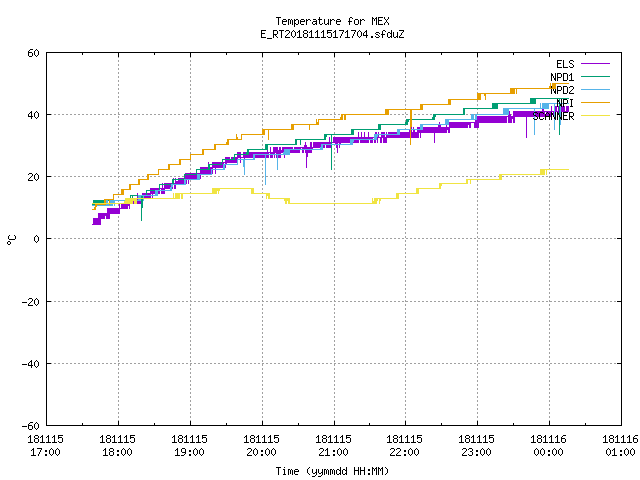Click the x-axis tick label 181115 23:00
This screenshot has width=640, height=480.
pyautogui.click(x=476, y=446)
